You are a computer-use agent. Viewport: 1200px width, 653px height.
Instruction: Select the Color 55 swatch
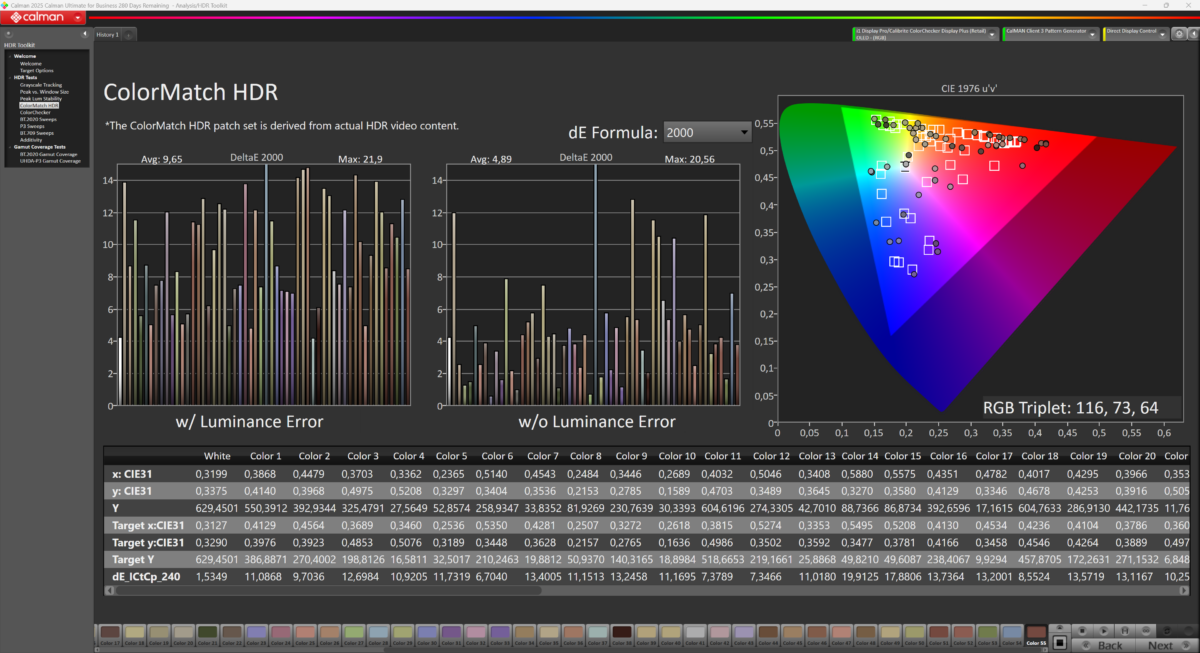point(1037,633)
